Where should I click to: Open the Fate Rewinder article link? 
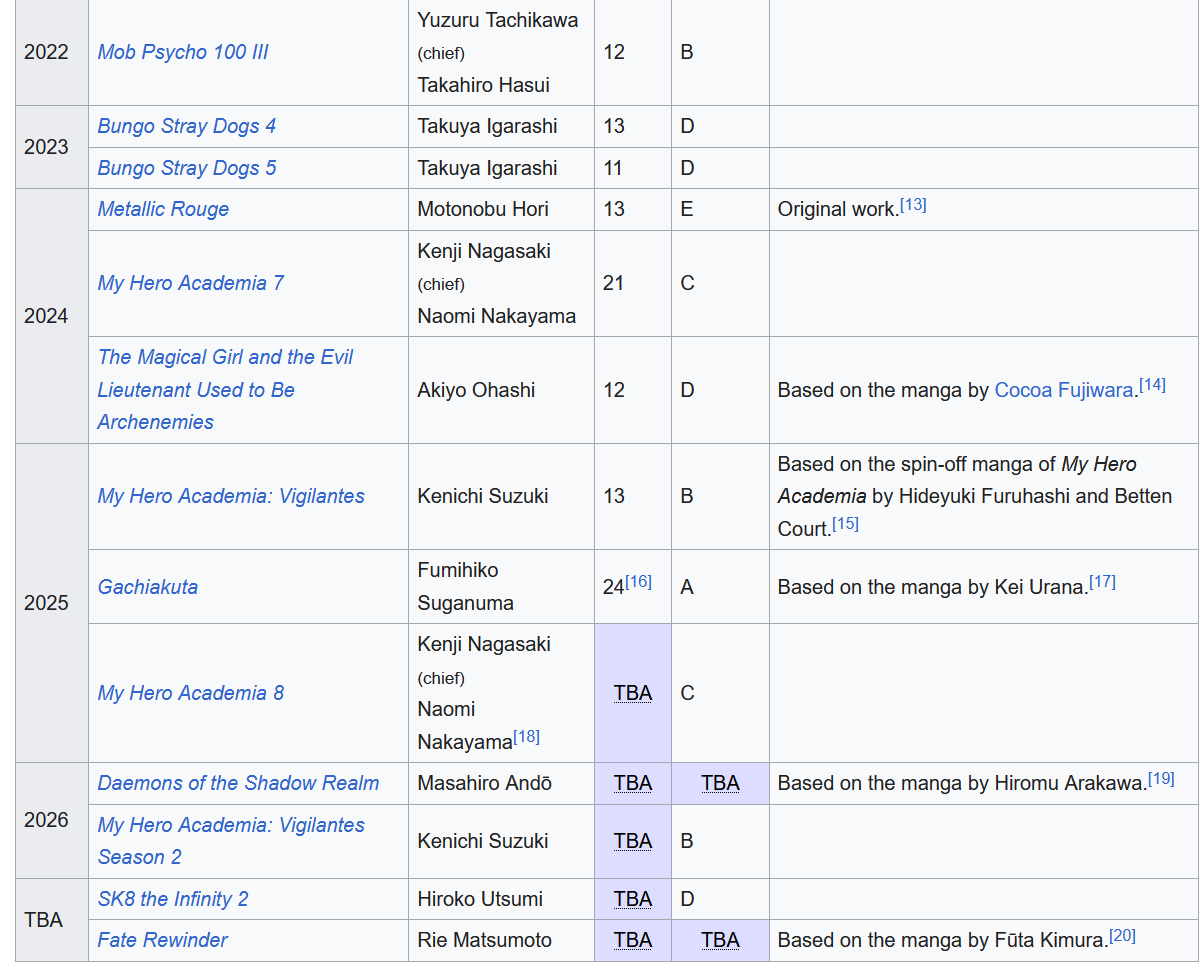point(163,940)
